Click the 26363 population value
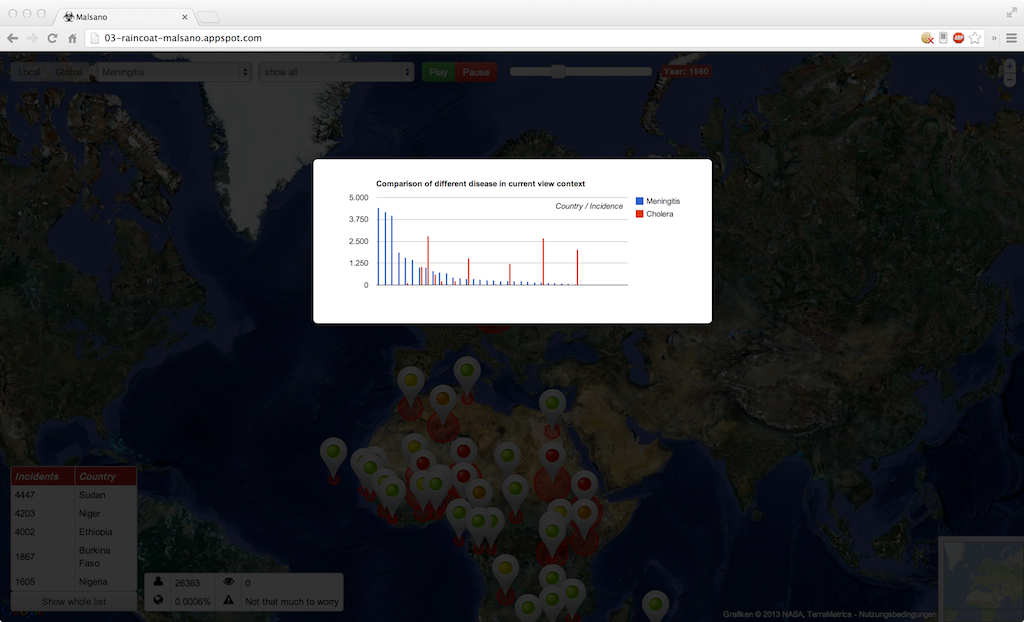The width and height of the screenshot is (1024, 622). pos(187,583)
